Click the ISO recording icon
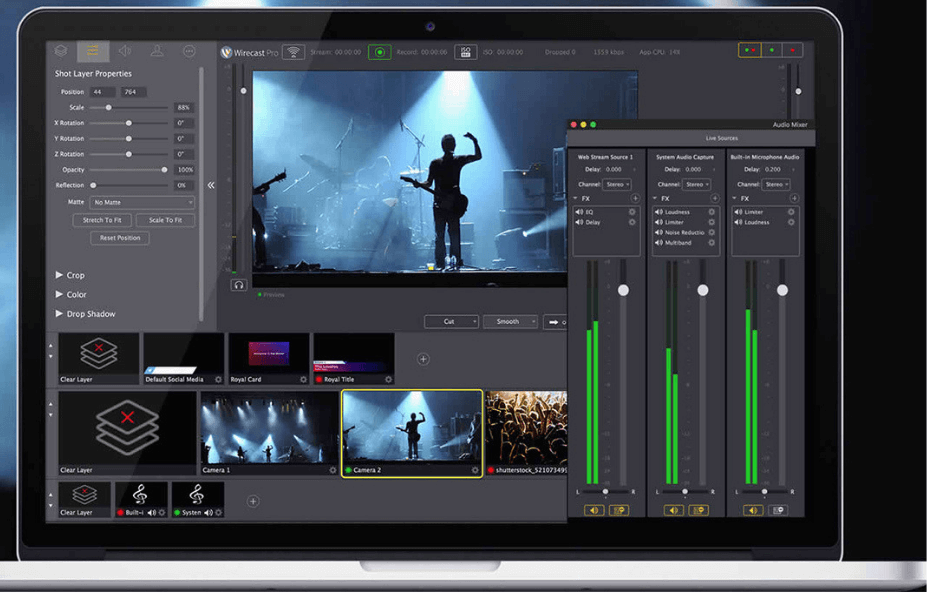 point(465,52)
